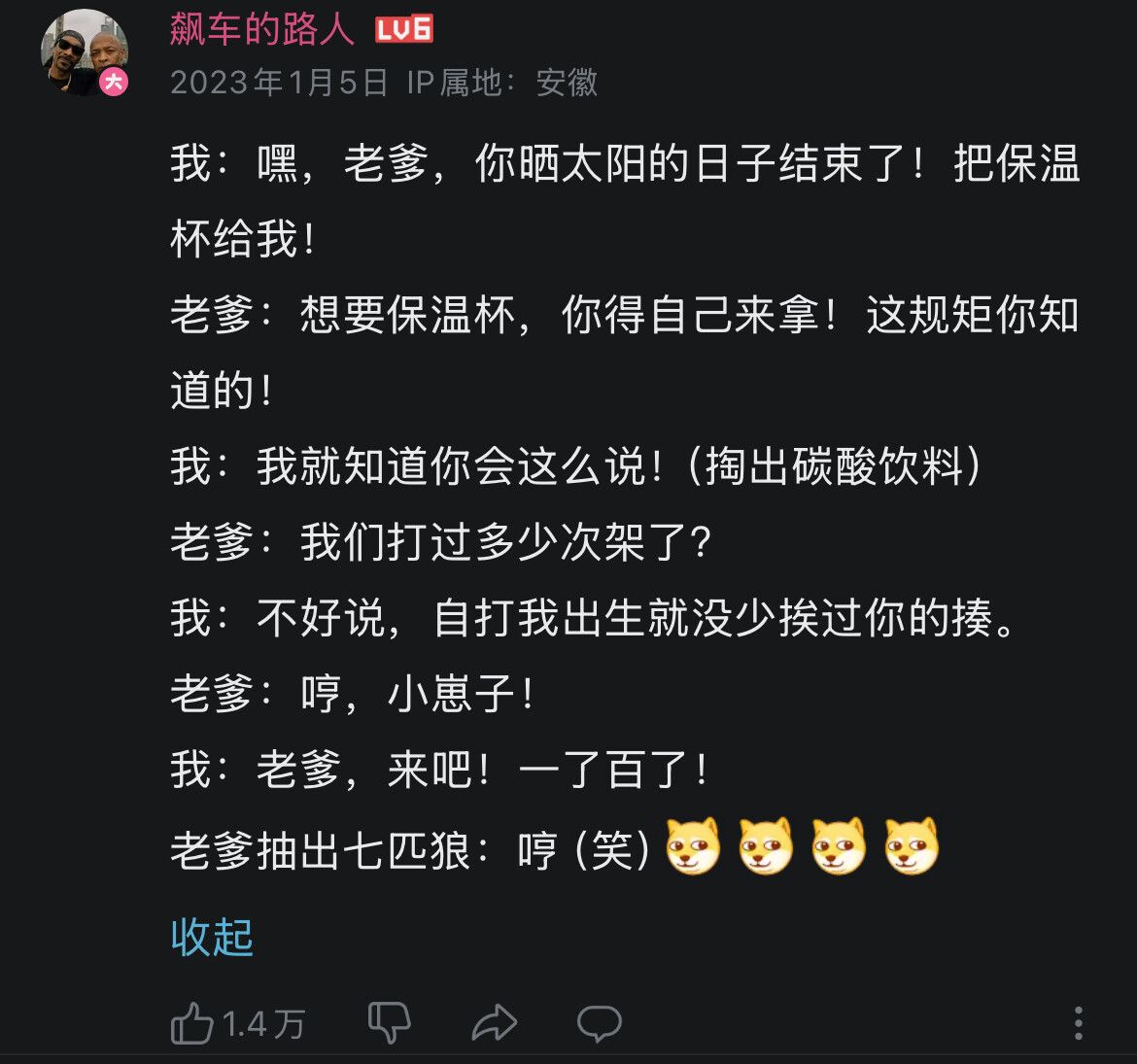Click the date 2023年1月5日

point(279,82)
